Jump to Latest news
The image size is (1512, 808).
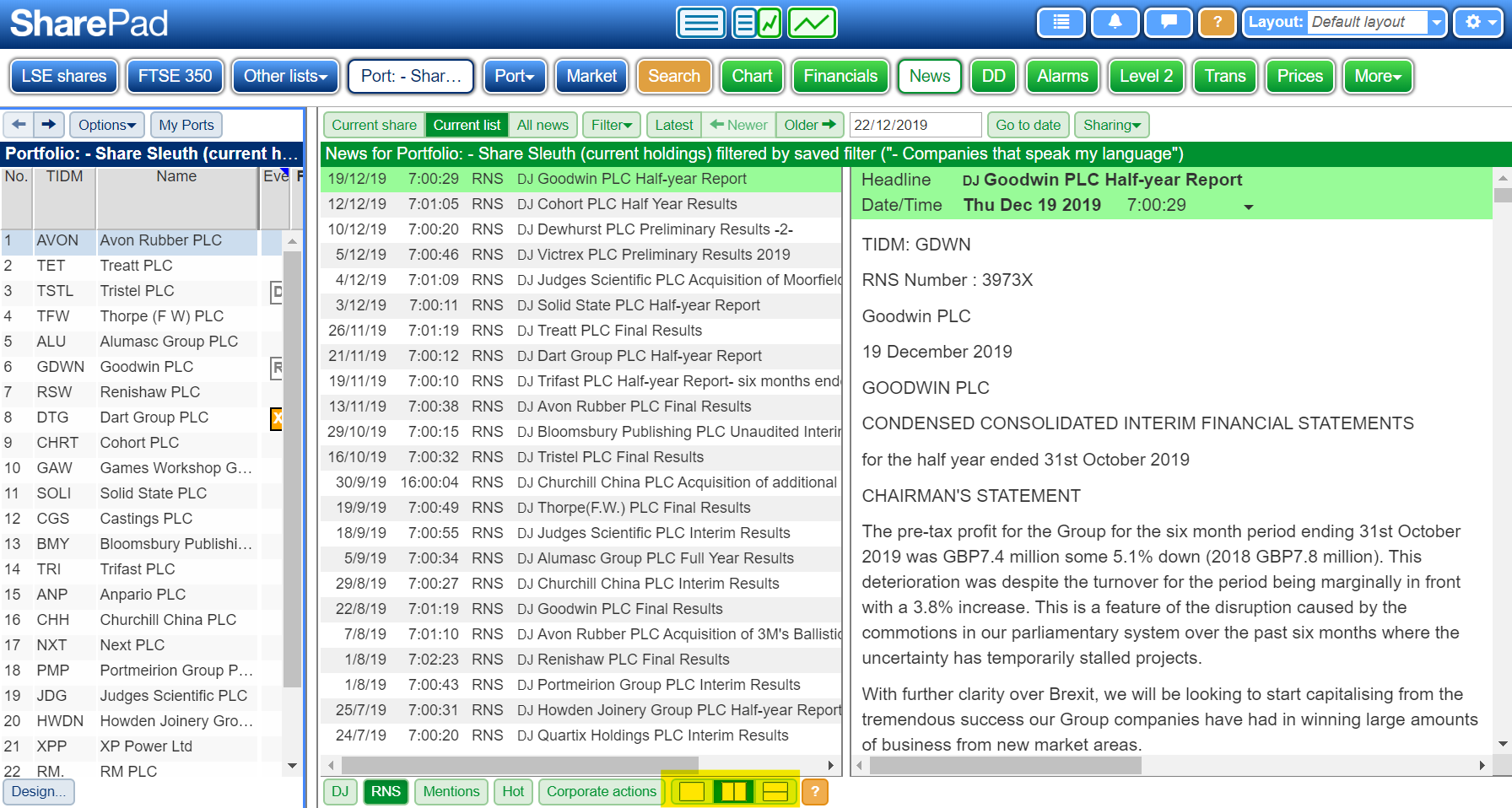click(x=674, y=125)
